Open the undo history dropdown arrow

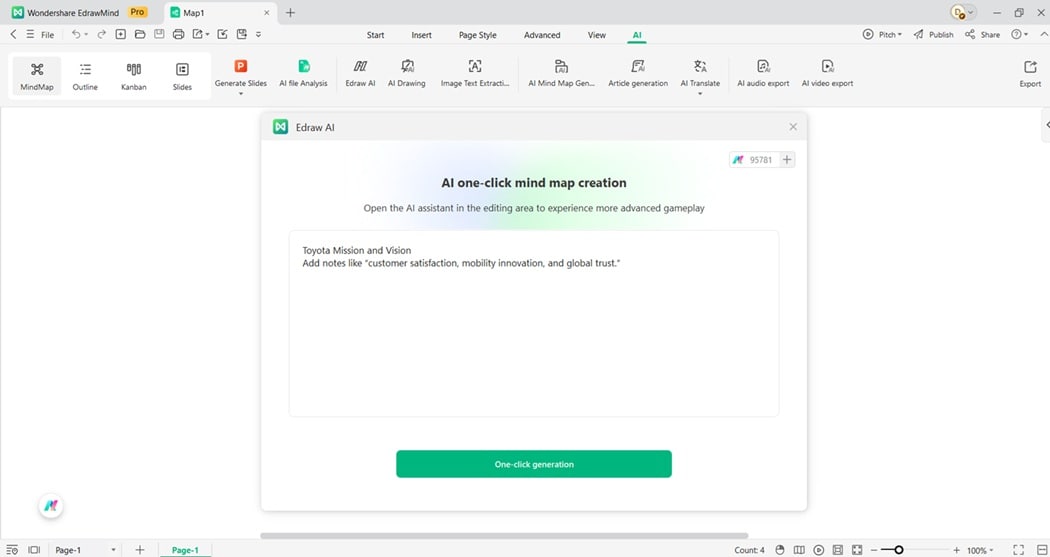point(86,35)
